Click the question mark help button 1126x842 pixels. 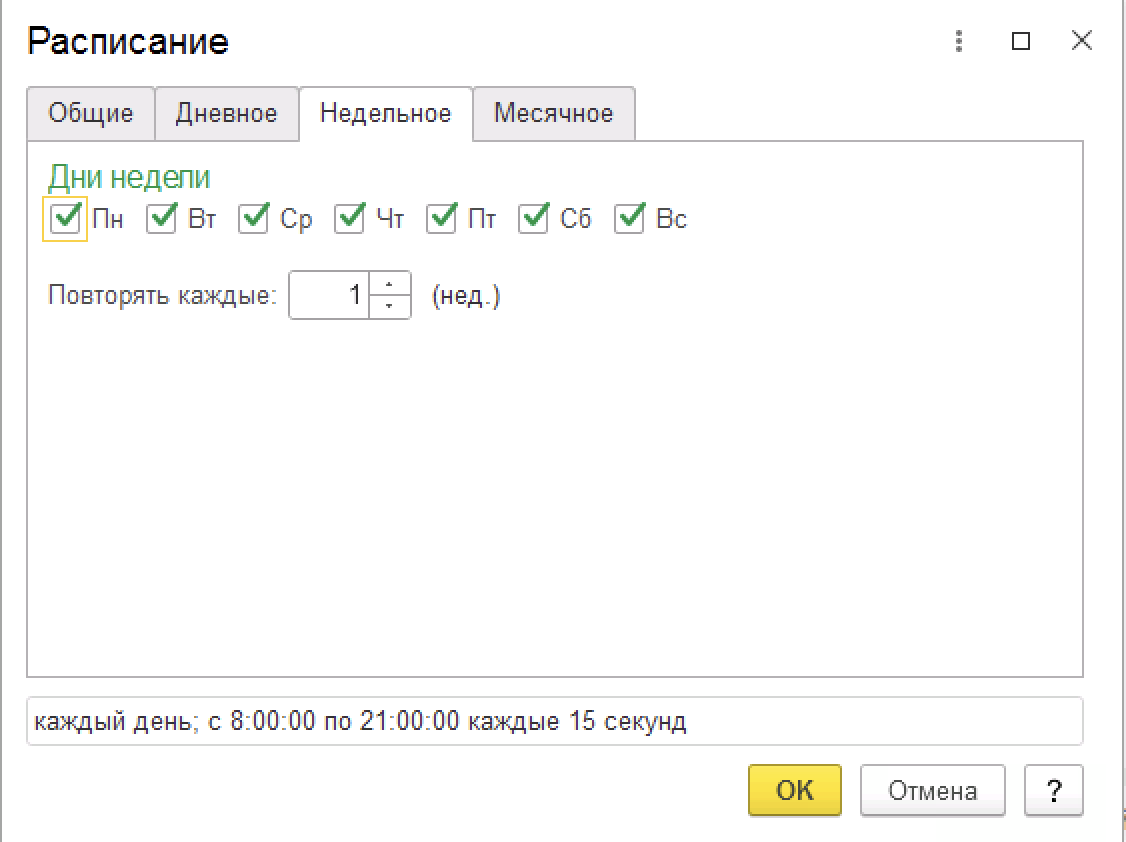click(1053, 791)
